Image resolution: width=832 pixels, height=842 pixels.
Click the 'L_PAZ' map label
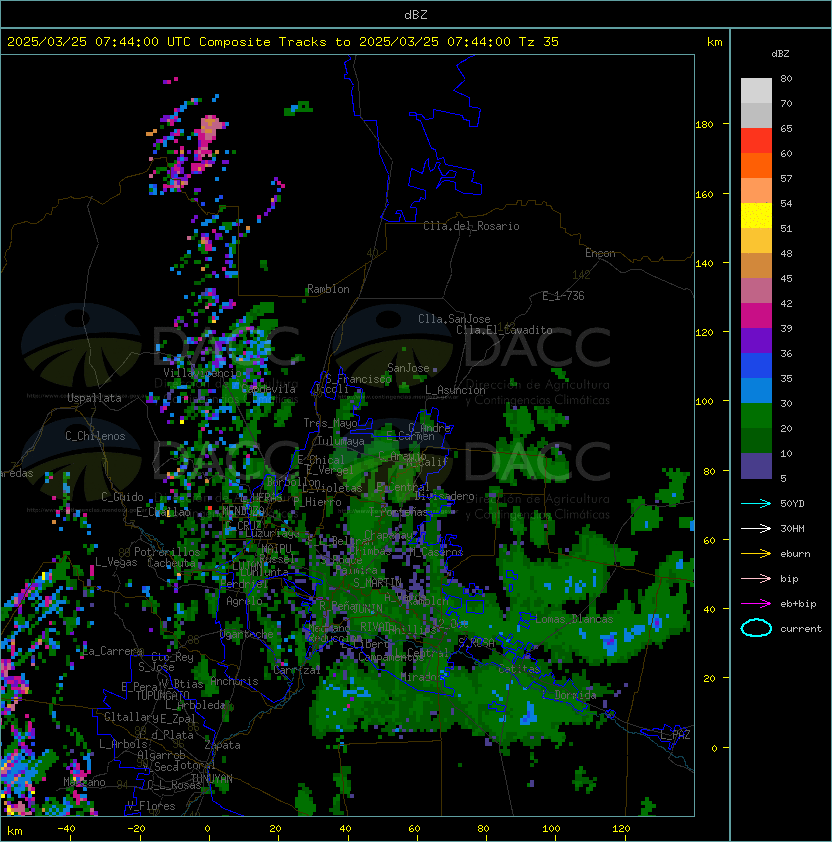pos(675,735)
